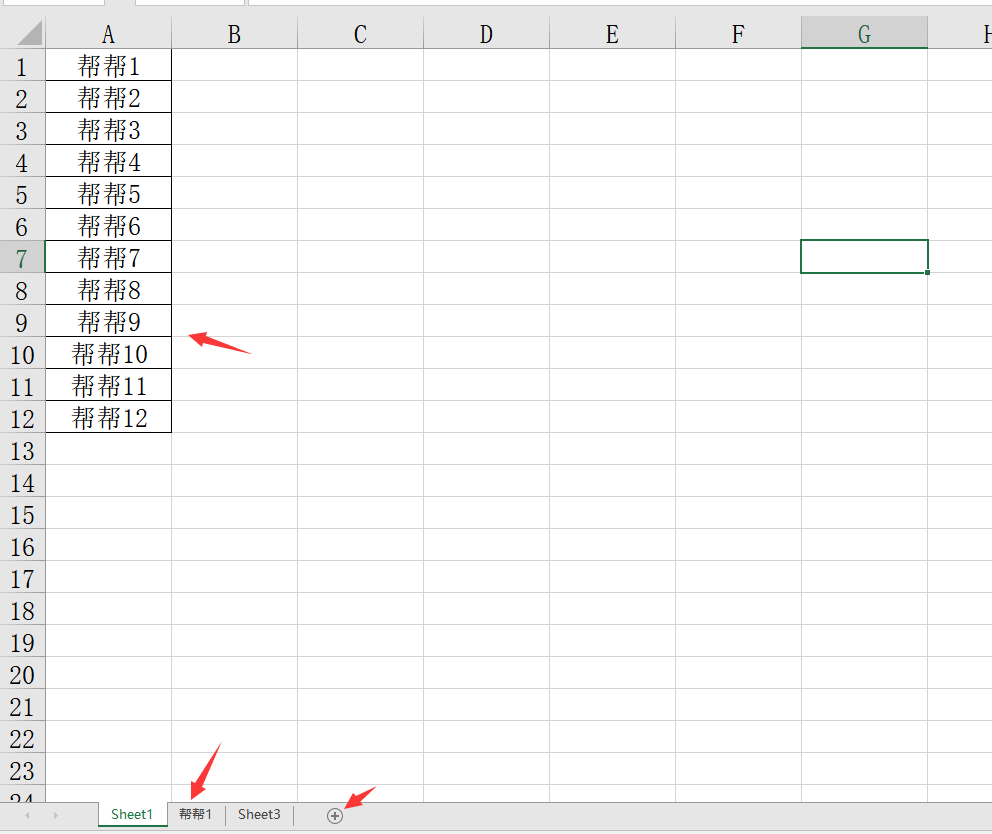The image size is (992, 834).
Task: Select column G header
Action: [864, 34]
